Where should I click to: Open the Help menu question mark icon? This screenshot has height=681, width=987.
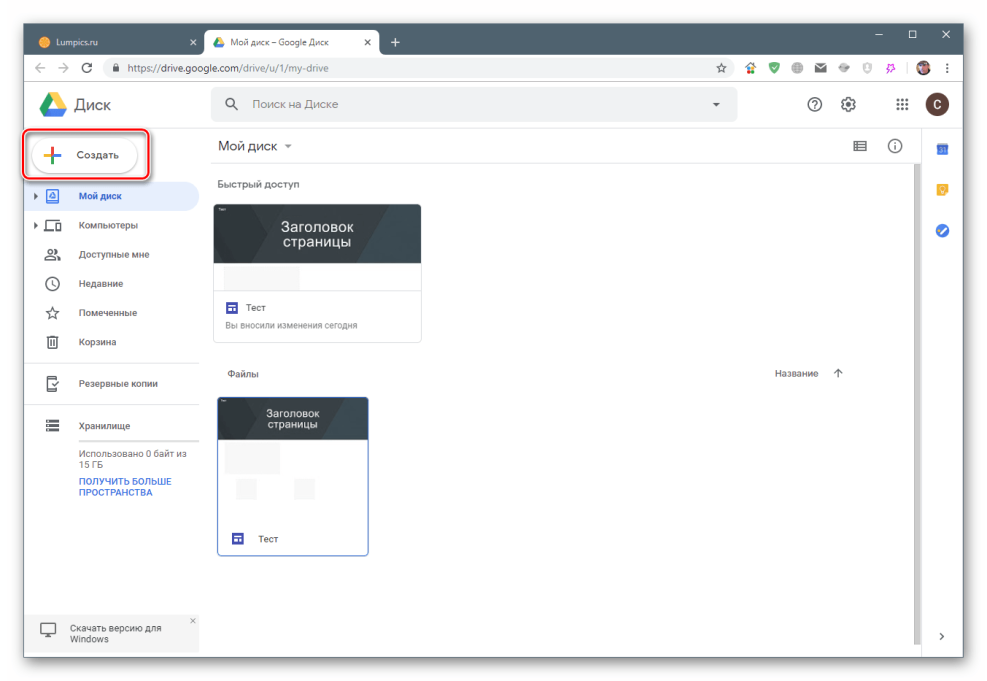click(x=814, y=104)
